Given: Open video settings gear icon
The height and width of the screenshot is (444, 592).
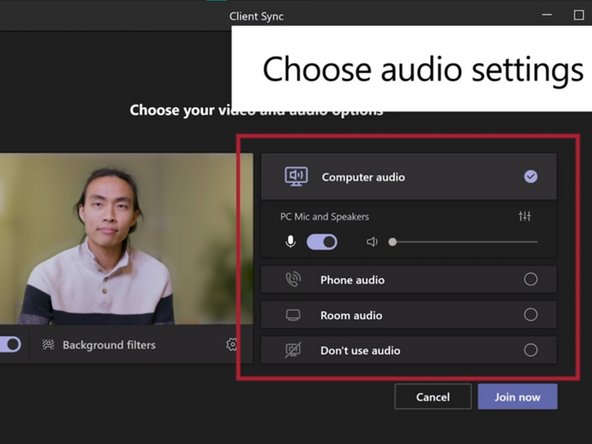Looking at the screenshot, I should point(231,344).
